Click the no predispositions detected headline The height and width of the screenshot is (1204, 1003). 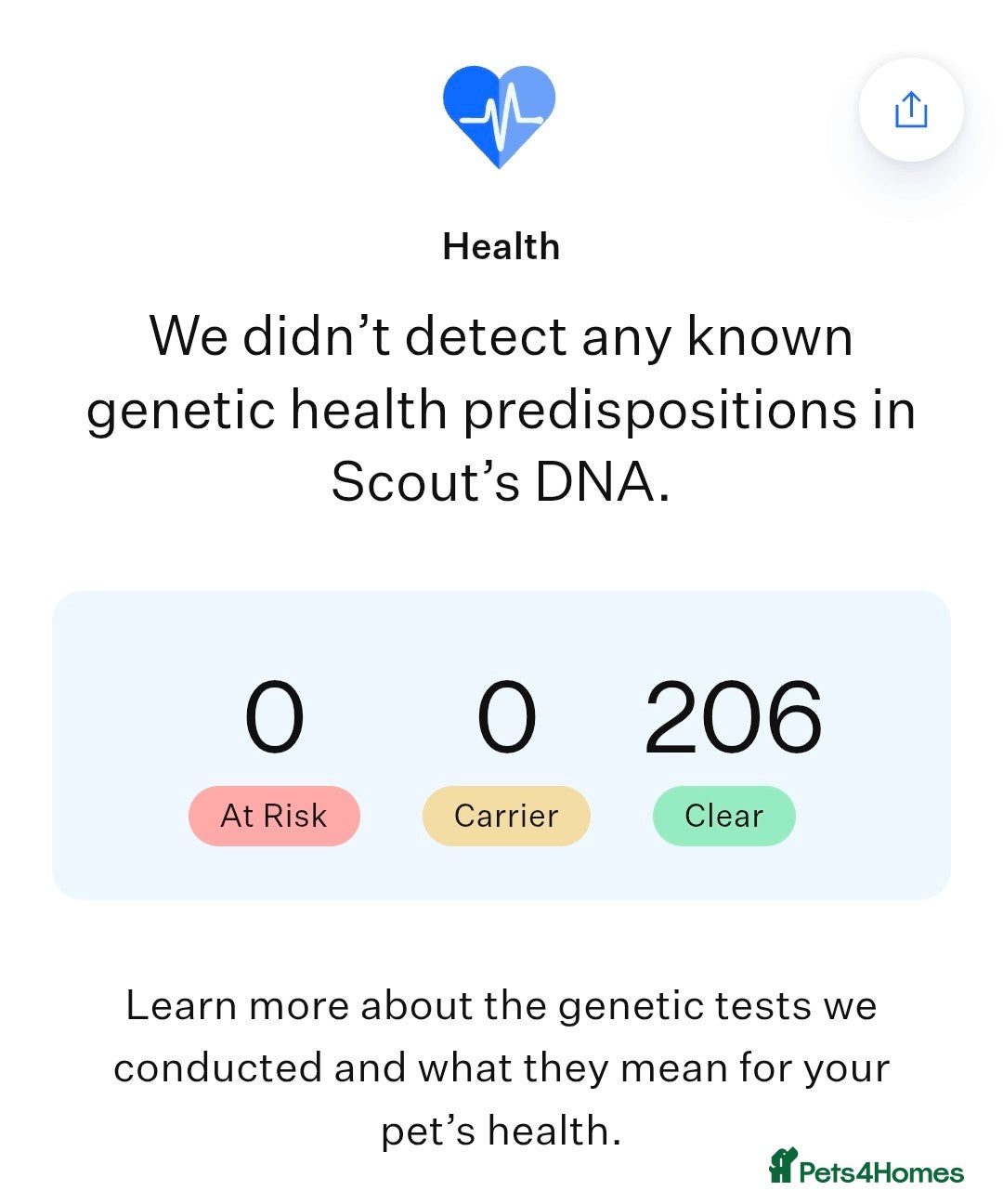click(x=501, y=409)
